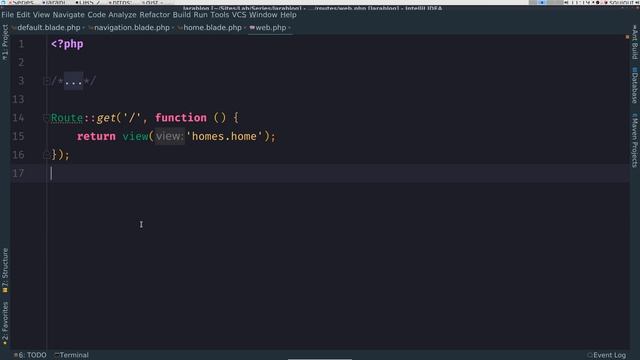Click the web.php file type icon

coord(252,28)
